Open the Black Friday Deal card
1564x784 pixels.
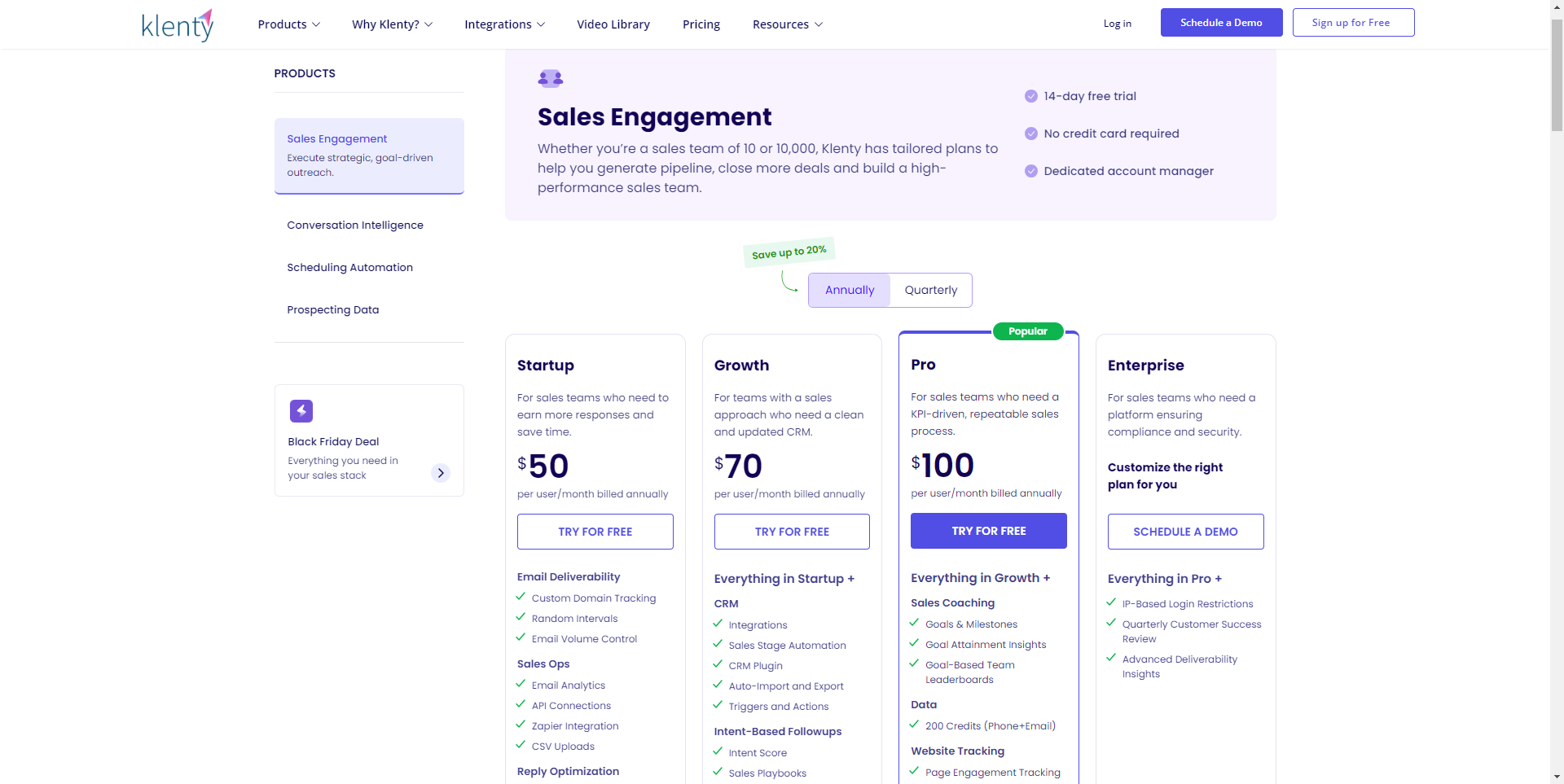click(369, 440)
